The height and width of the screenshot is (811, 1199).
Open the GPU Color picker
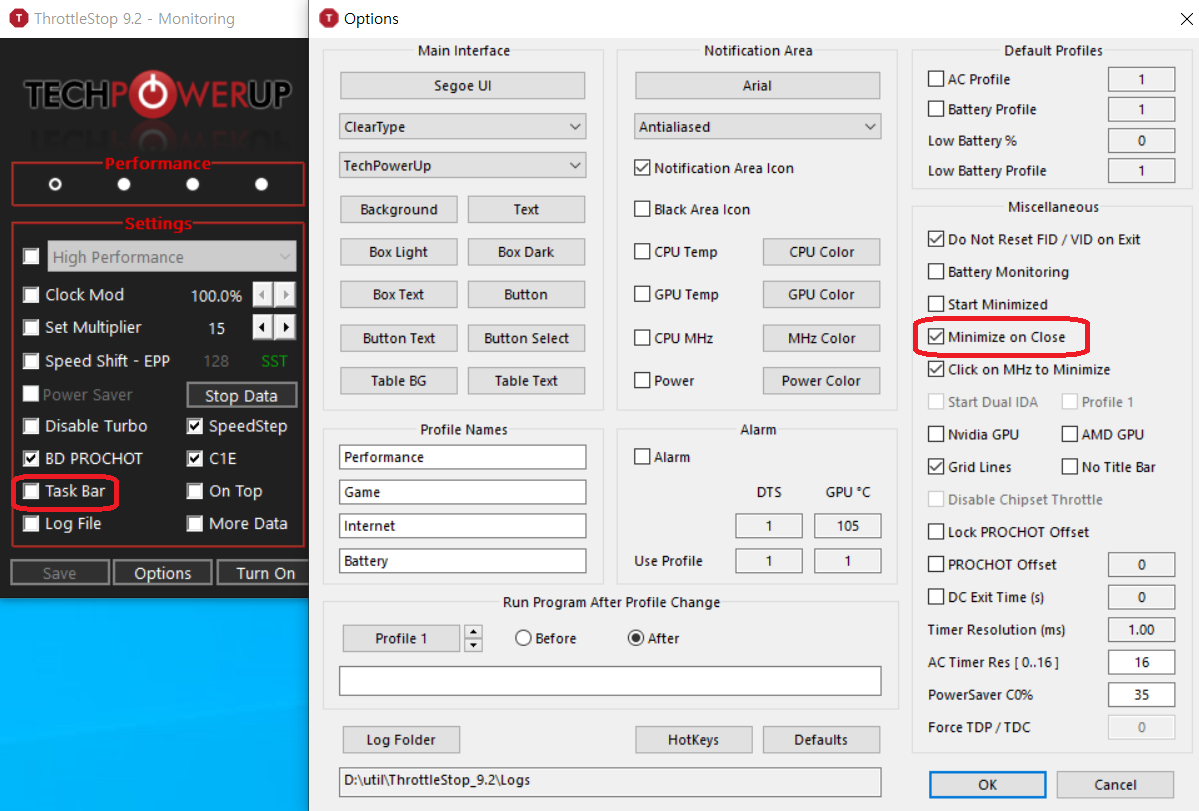pyautogui.click(x=821, y=294)
